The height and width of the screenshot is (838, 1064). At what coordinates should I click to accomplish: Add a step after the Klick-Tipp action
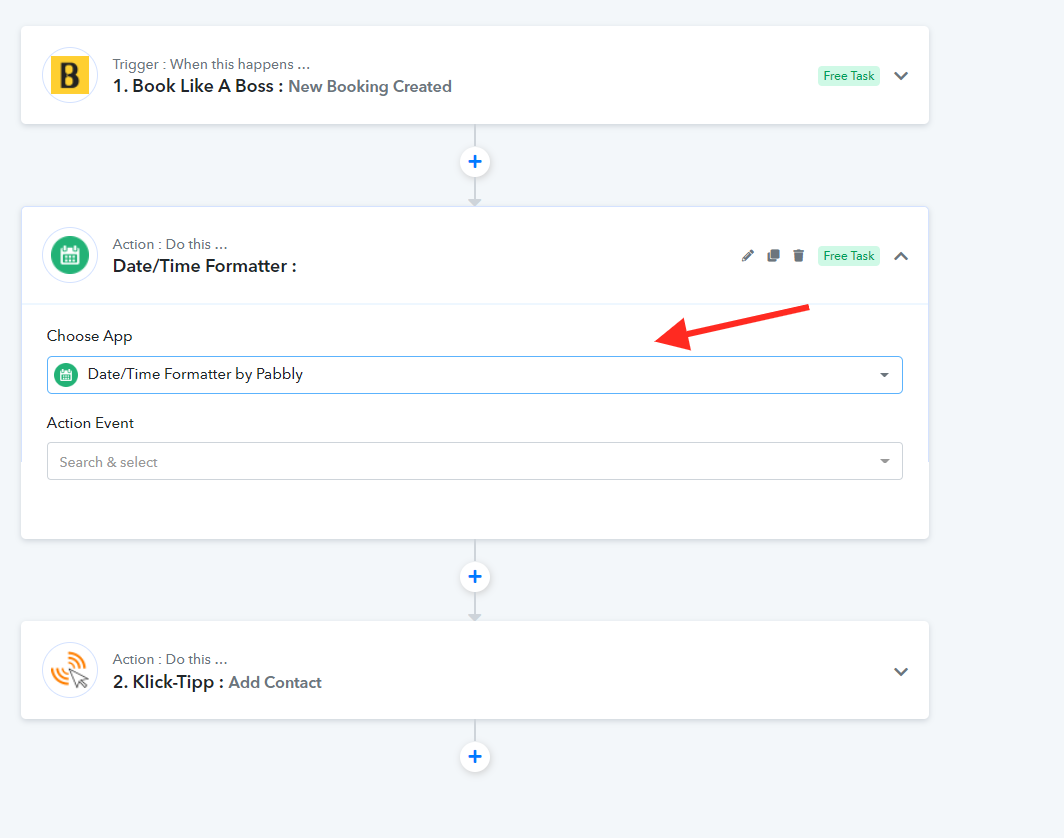[x=475, y=757]
